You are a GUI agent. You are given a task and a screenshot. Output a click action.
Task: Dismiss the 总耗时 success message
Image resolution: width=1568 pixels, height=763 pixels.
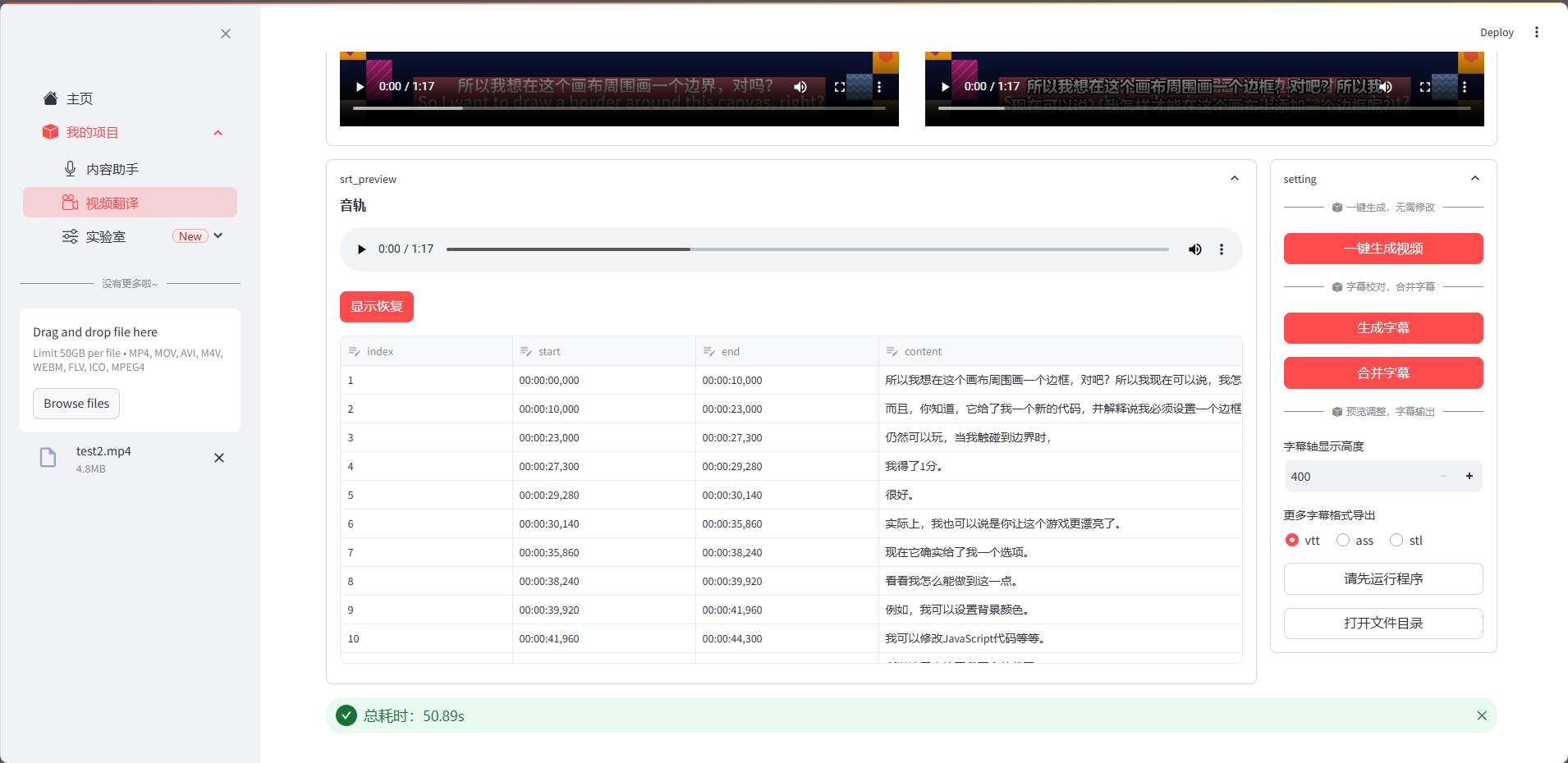(1482, 715)
